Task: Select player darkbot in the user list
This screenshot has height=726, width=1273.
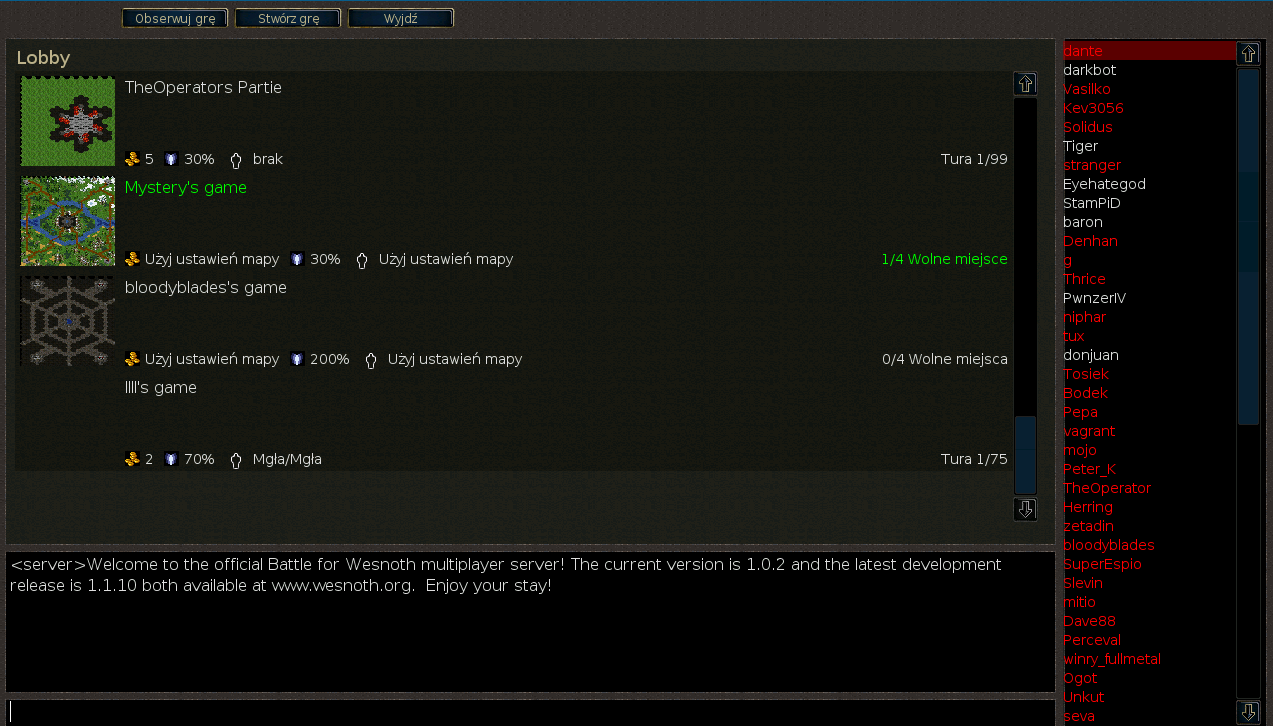Action: click(1089, 70)
